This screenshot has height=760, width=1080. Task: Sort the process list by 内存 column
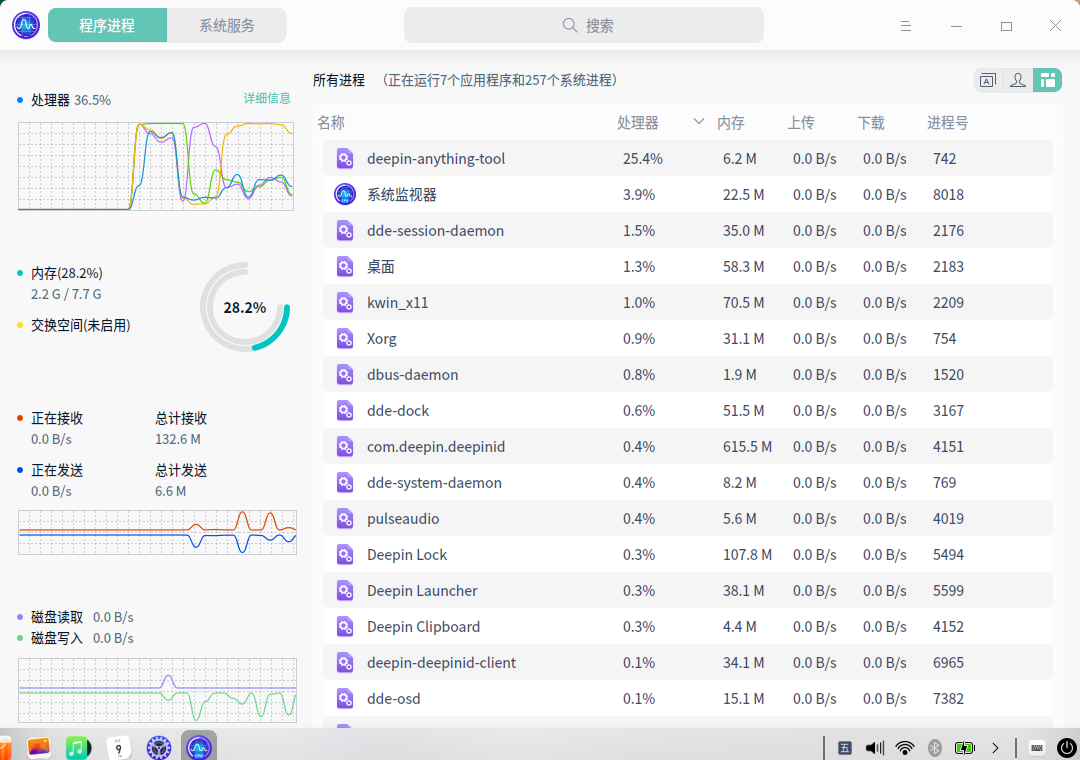tap(731, 123)
